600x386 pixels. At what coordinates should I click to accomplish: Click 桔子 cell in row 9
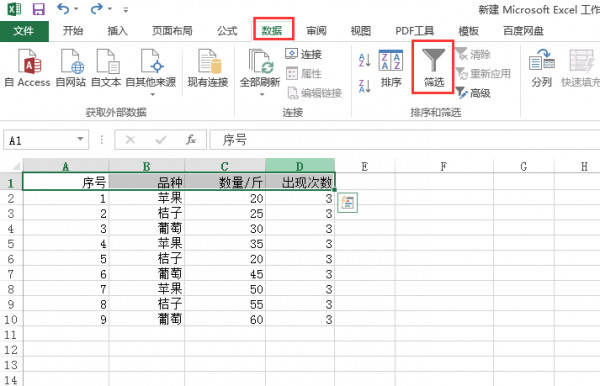coord(147,304)
